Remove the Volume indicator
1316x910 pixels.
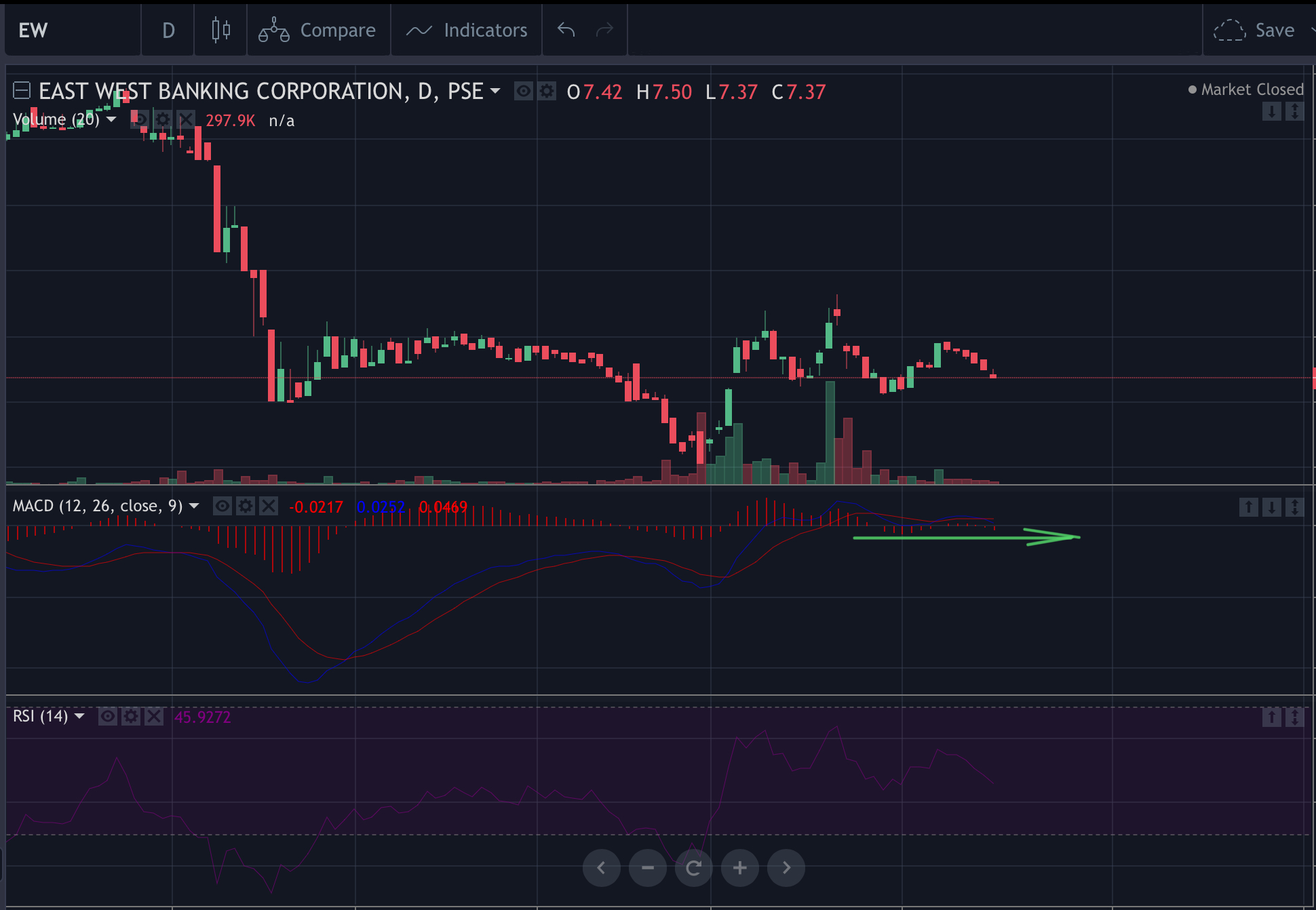tap(186, 119)
